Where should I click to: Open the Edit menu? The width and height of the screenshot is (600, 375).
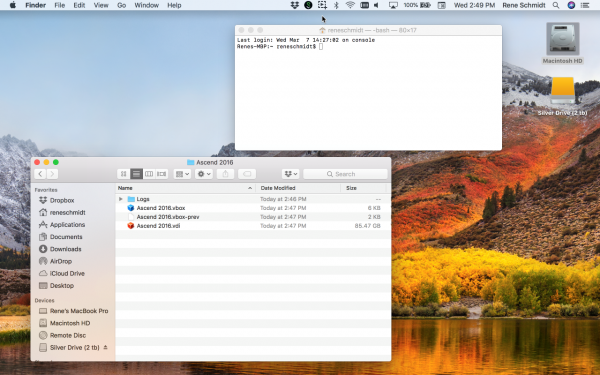pos(79,5)
